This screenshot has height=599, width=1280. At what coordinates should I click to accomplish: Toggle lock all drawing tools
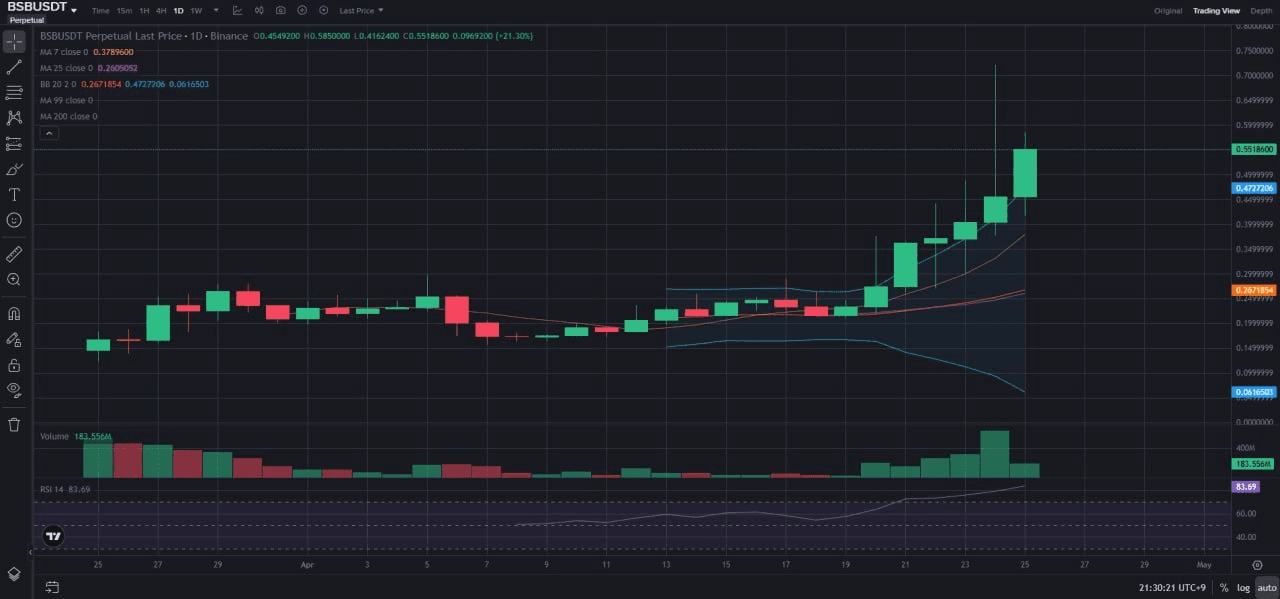pyautogui.click(x=14, y=365)
